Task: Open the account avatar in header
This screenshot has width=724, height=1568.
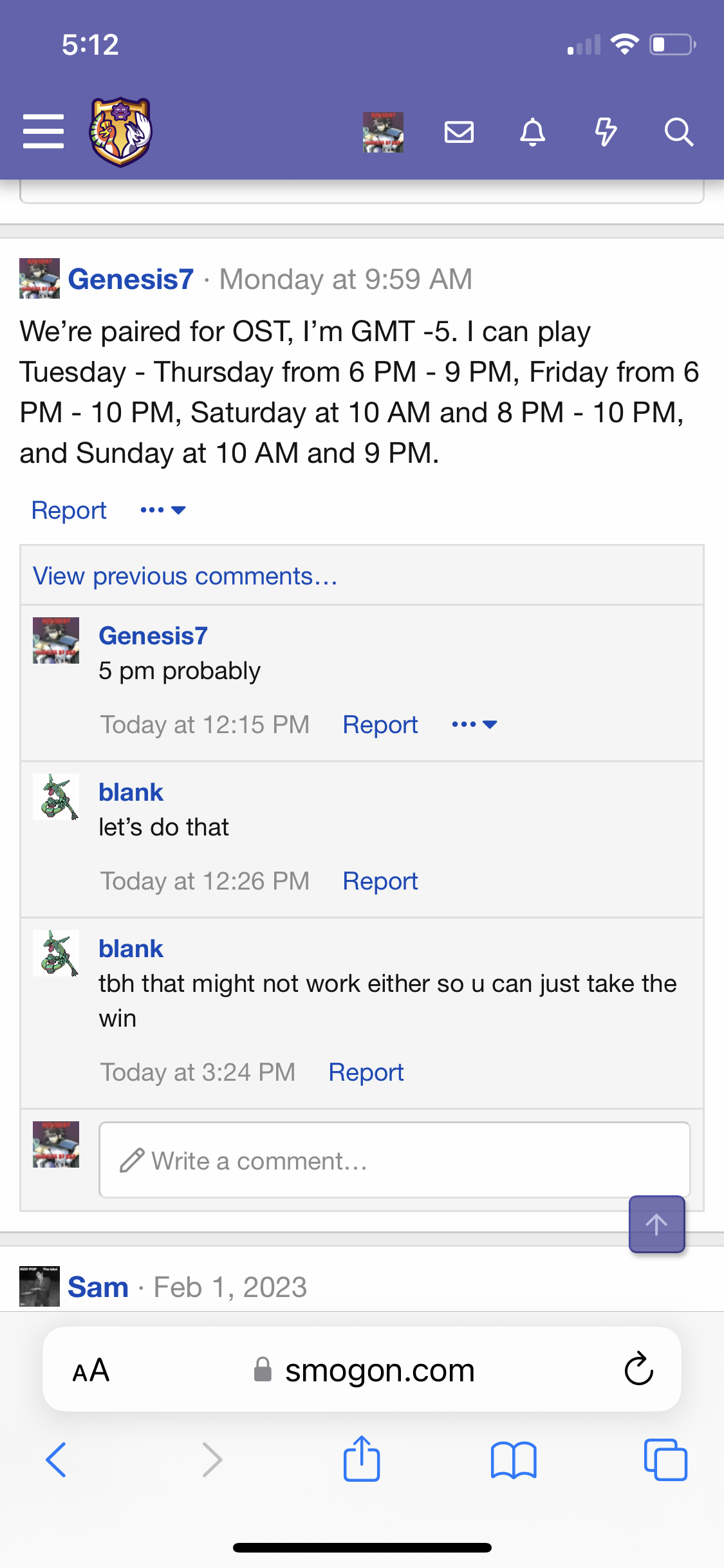Action: pyautogui.click(x=383, y=132)
